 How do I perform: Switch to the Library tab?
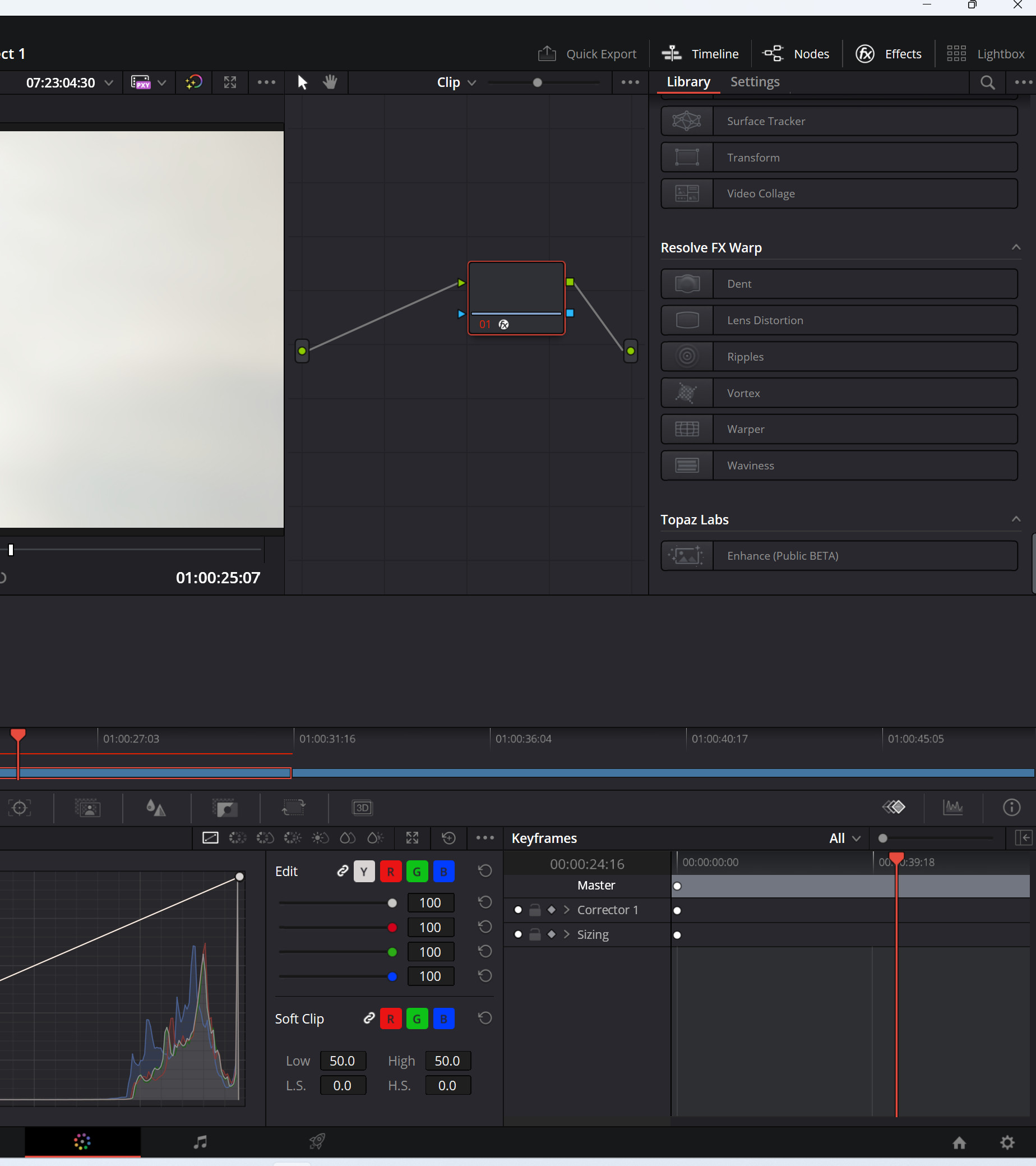pos(688,81)
